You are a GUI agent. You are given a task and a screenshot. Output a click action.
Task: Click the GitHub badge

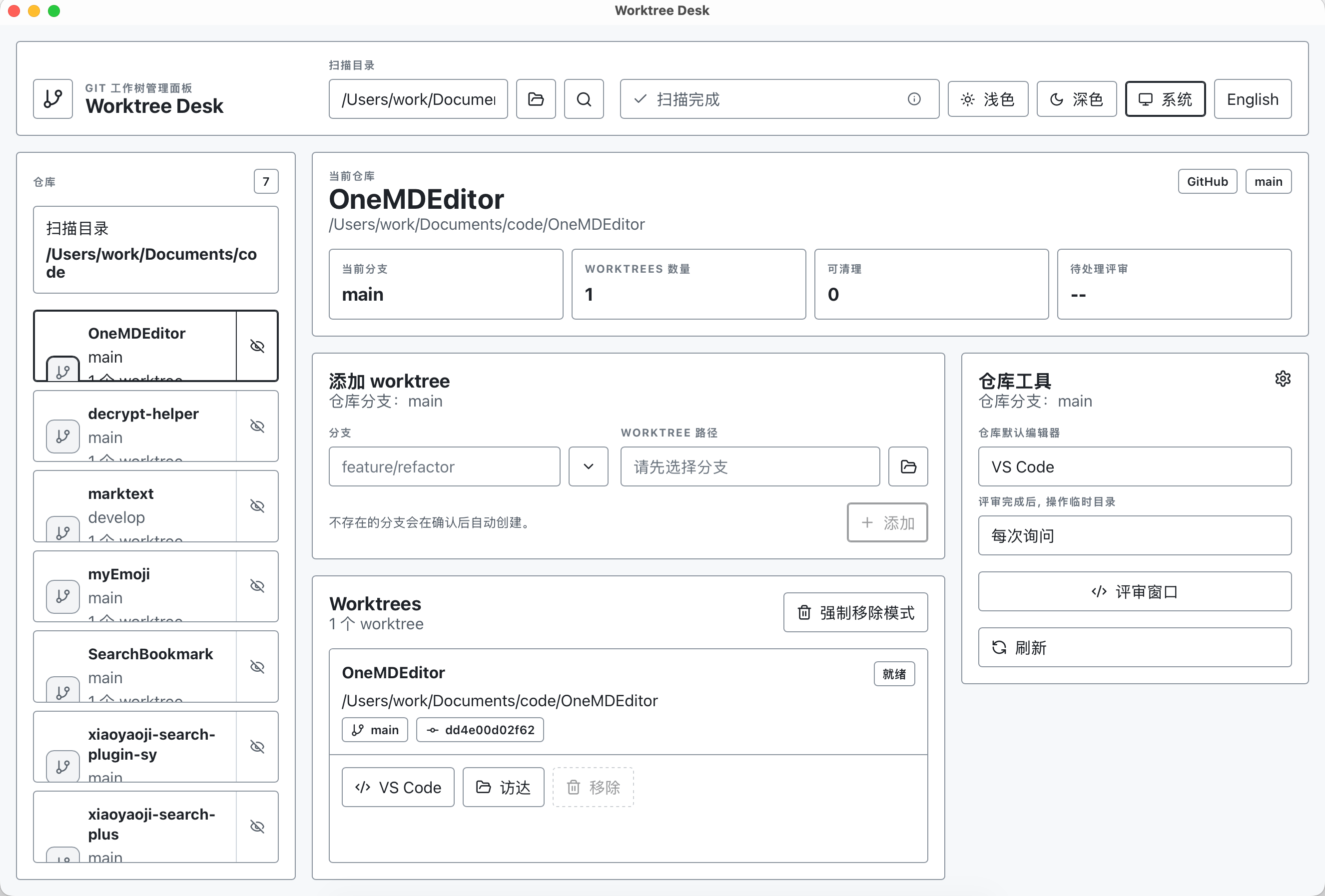(1208, 181)
